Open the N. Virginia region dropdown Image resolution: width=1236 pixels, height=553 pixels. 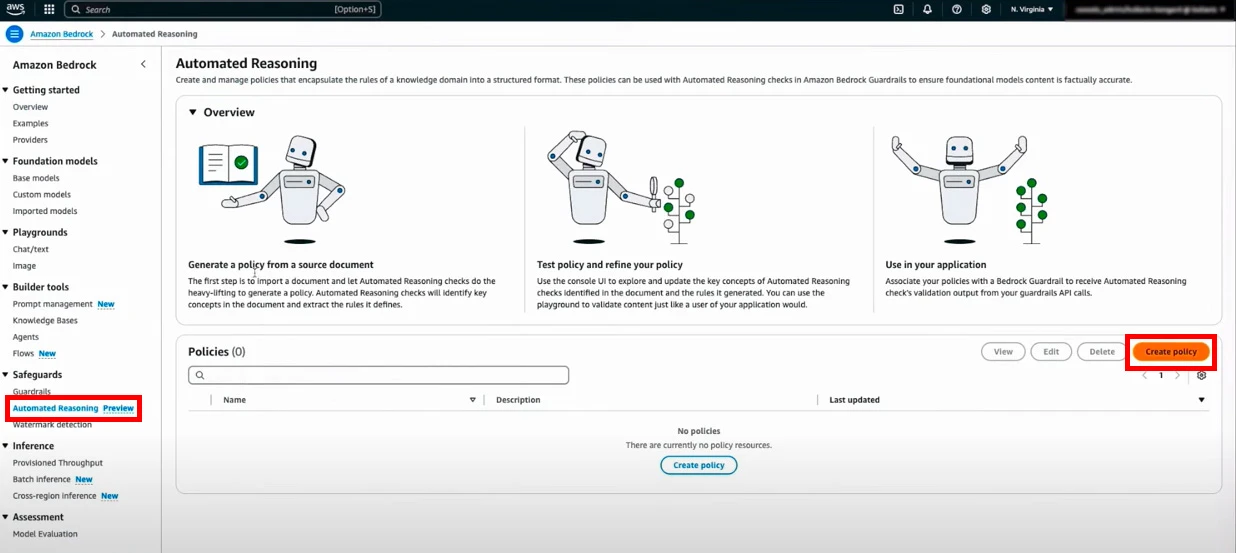(x=1031, y=9)
